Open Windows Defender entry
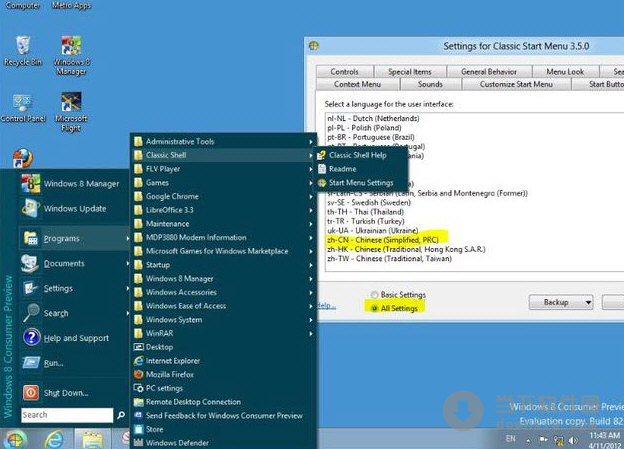 pos(223,443)
